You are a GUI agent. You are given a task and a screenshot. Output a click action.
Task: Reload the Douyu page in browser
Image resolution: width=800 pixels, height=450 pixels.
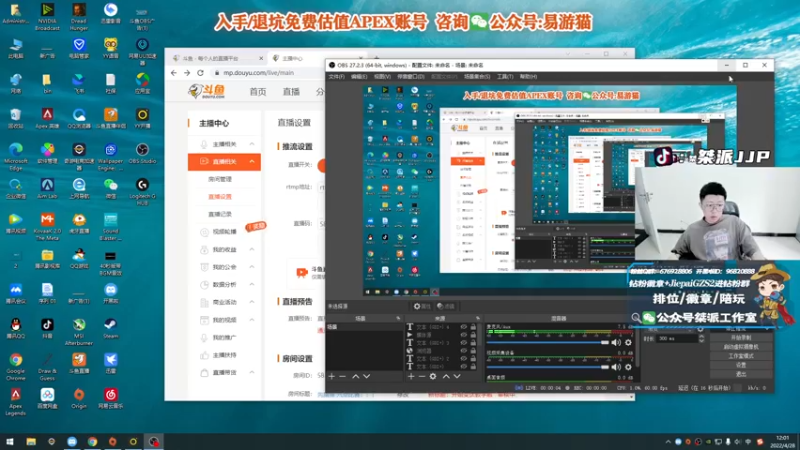click(201, 73)
